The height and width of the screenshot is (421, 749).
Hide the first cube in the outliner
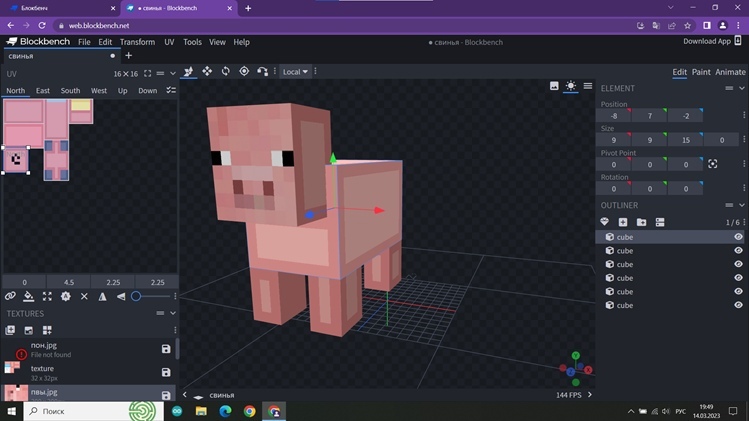tap(738, 237)
